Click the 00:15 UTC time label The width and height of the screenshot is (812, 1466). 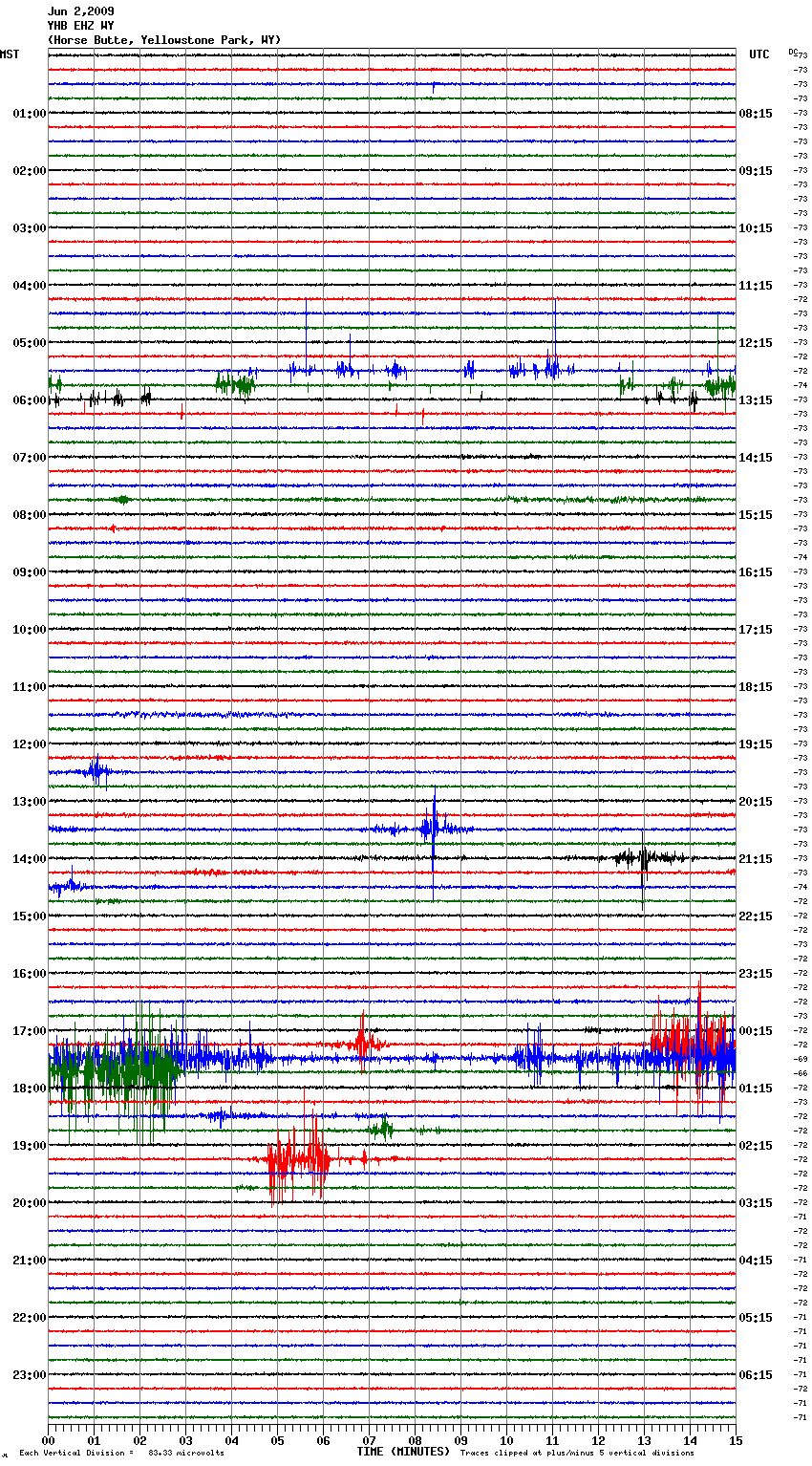point(756,1031)
